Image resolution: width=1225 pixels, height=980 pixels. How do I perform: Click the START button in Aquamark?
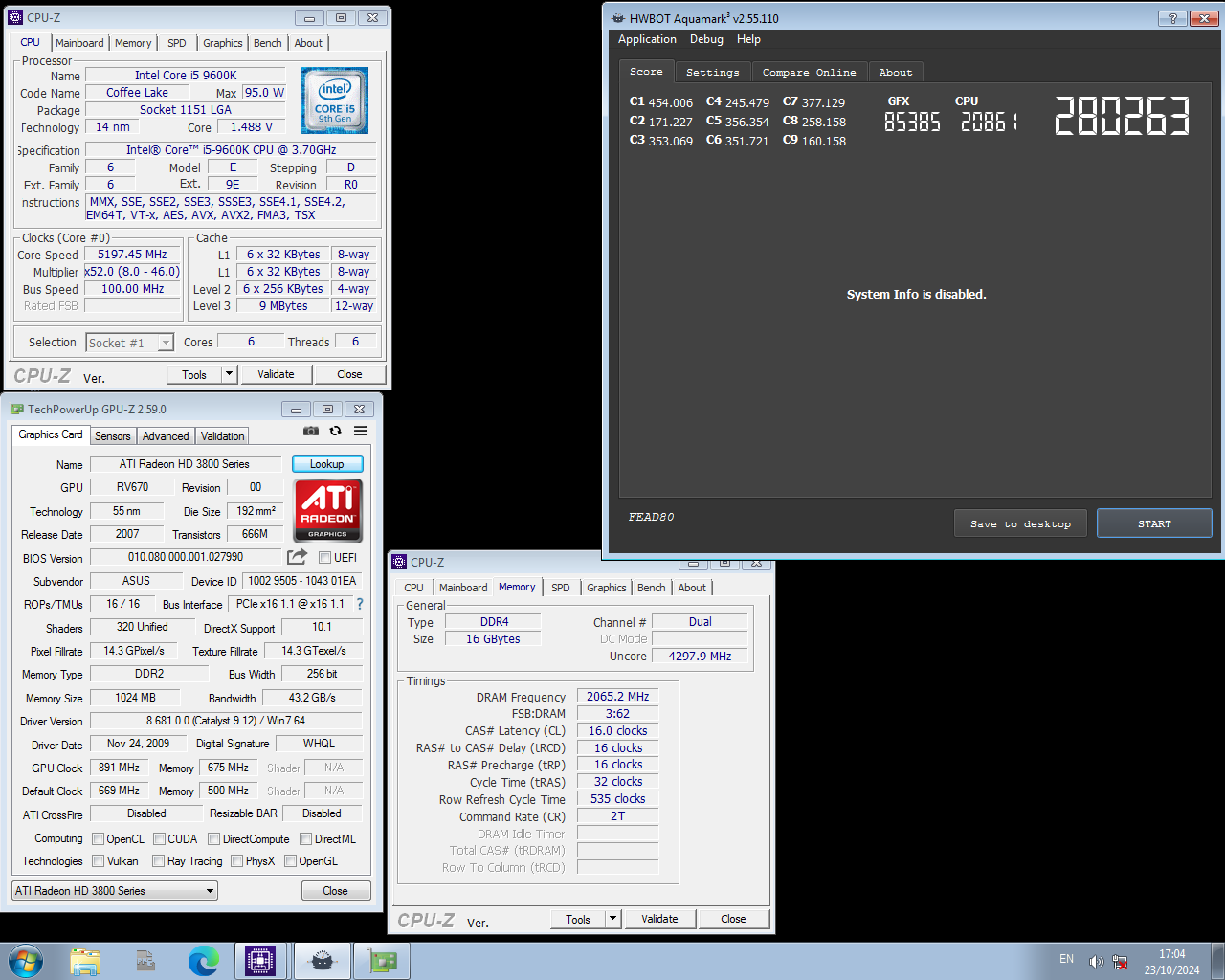(x=1154, y=523)
